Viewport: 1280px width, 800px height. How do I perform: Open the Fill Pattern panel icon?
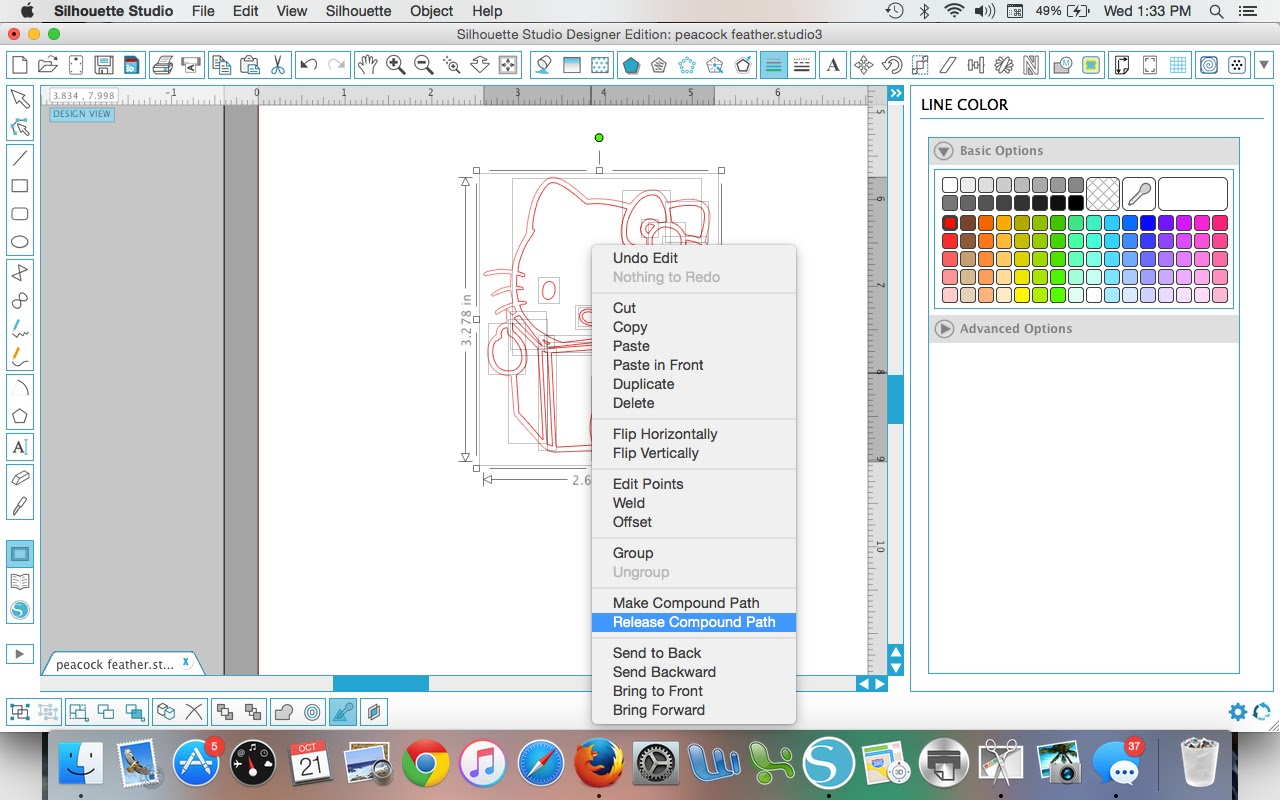point(600,65)
